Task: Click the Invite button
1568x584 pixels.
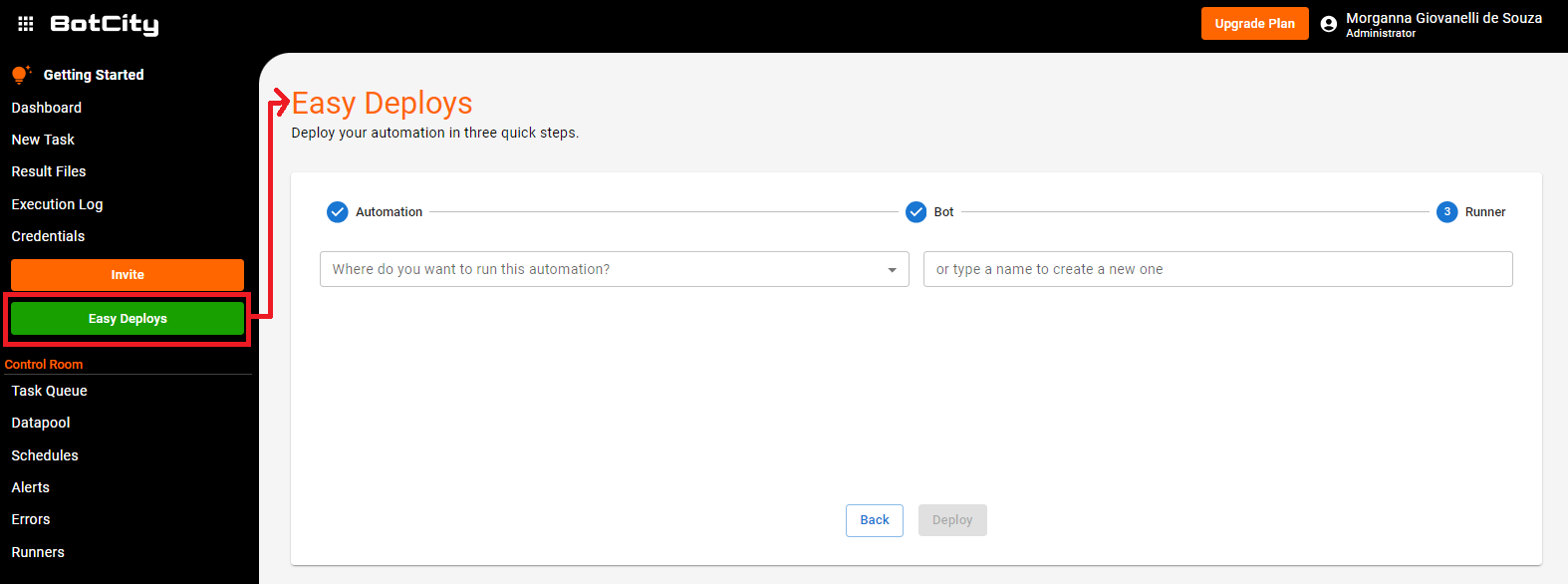Action: [x=128, y=275]
